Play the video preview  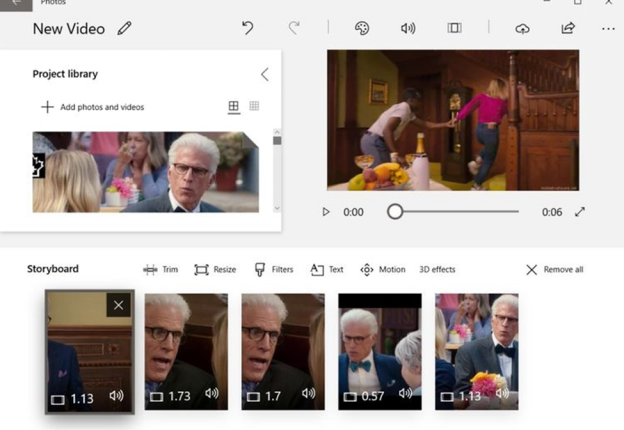[x=326, y=212]
